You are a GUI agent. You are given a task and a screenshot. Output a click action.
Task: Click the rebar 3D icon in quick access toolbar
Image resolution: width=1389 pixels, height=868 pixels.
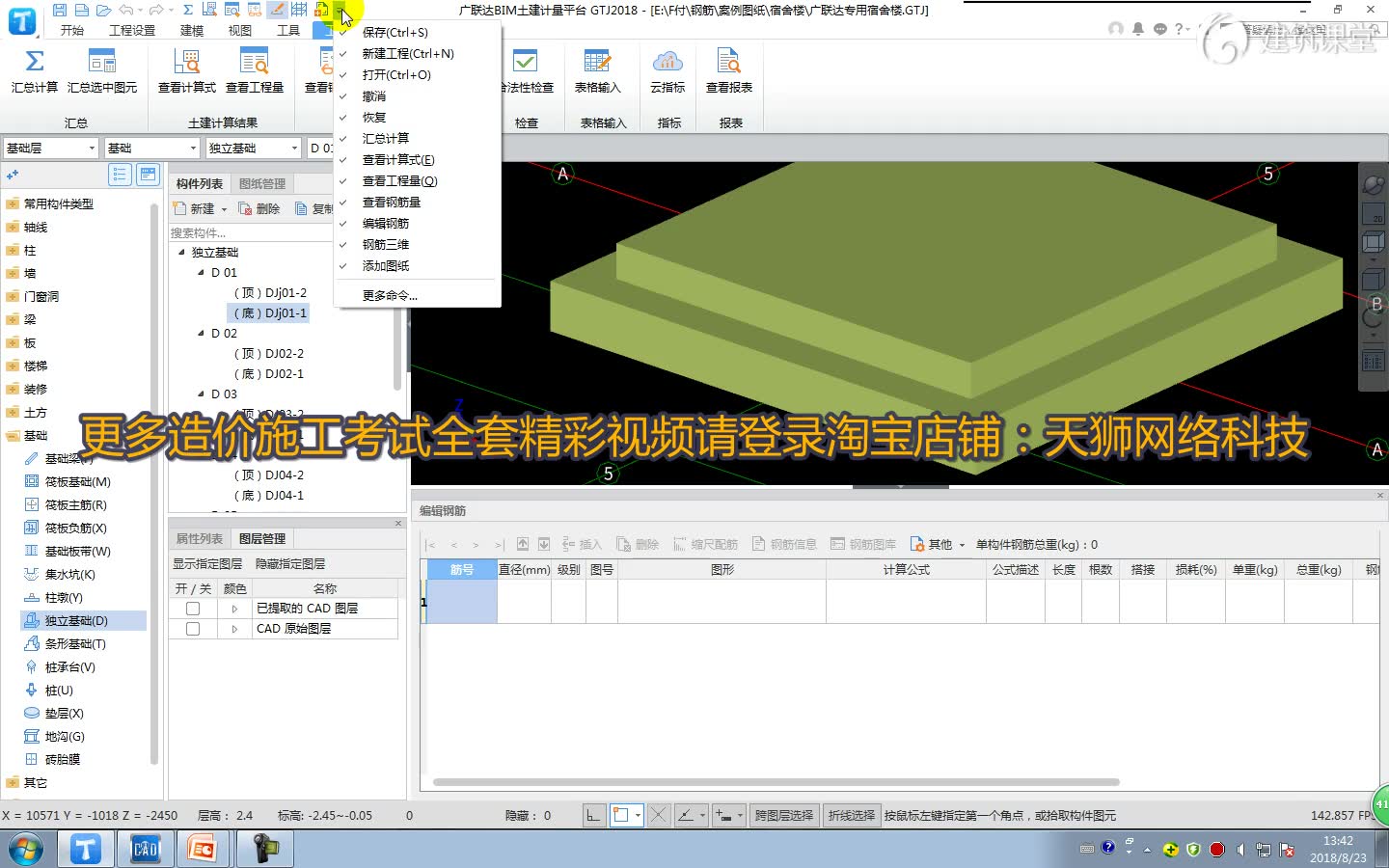(x=299, y=10)
